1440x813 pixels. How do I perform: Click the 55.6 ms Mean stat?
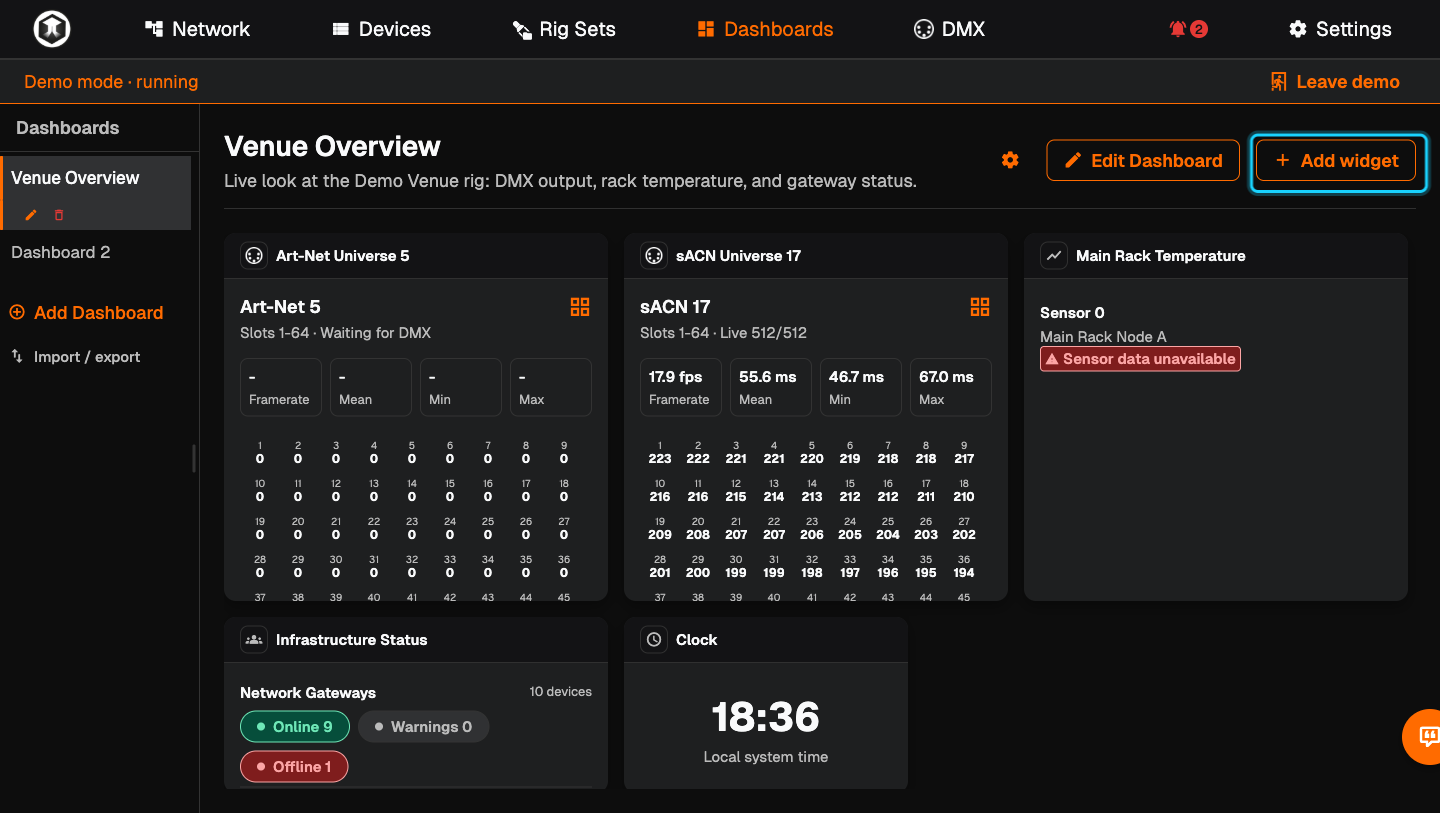(771, 387)
